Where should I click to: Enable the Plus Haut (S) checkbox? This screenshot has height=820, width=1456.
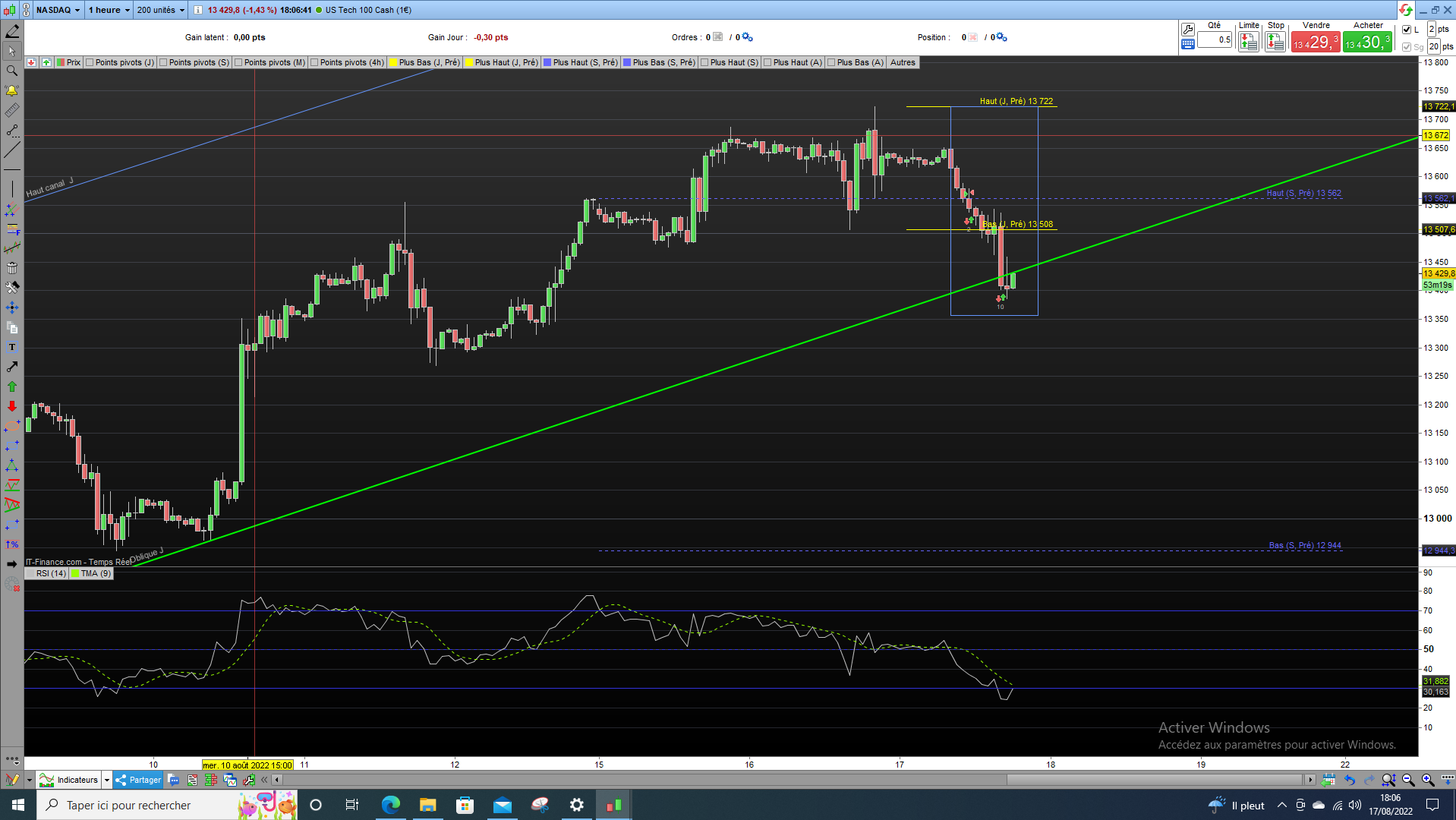(x=704, y=62)
